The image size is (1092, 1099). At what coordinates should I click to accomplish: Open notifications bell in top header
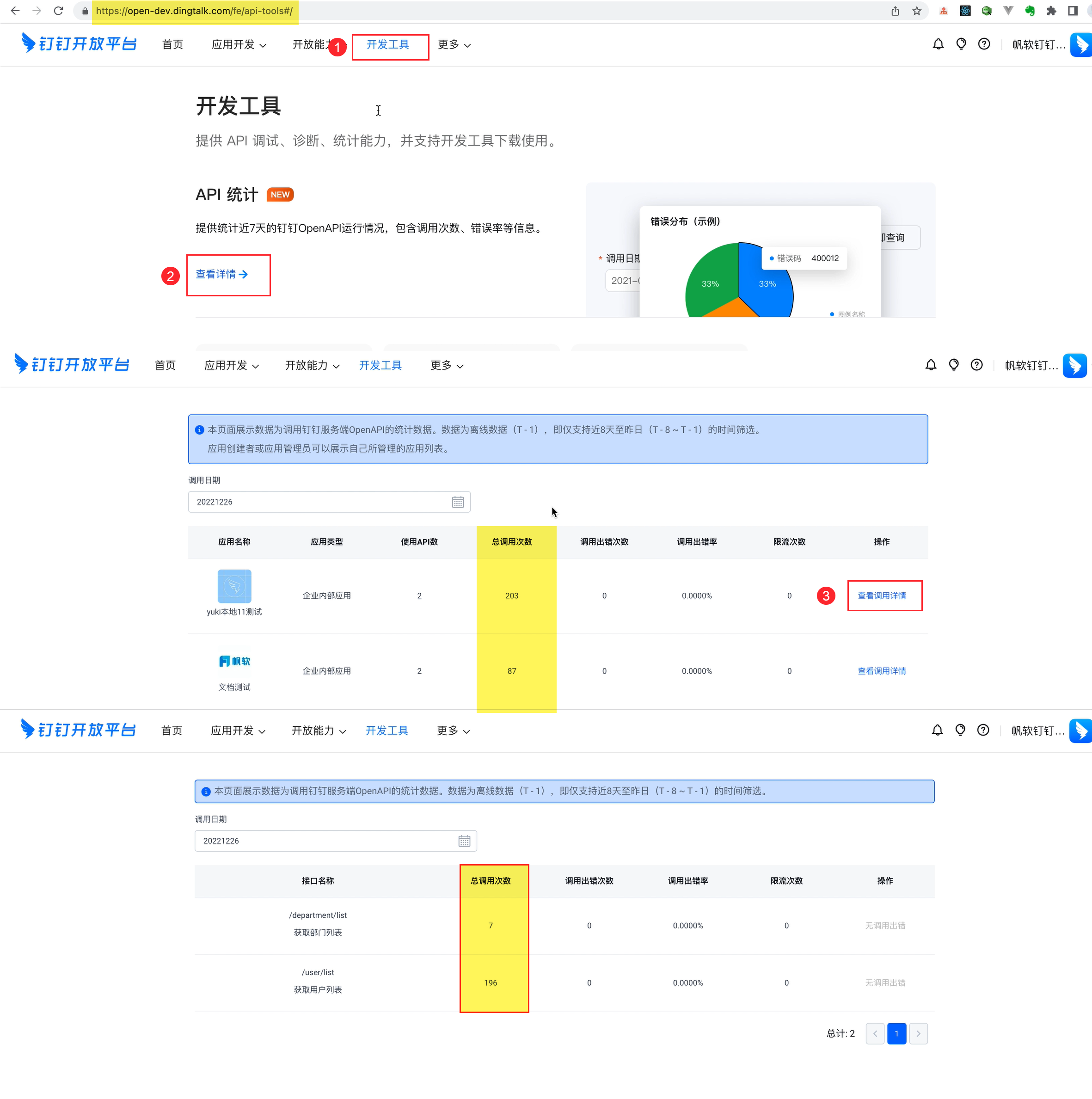pos(938,44)
